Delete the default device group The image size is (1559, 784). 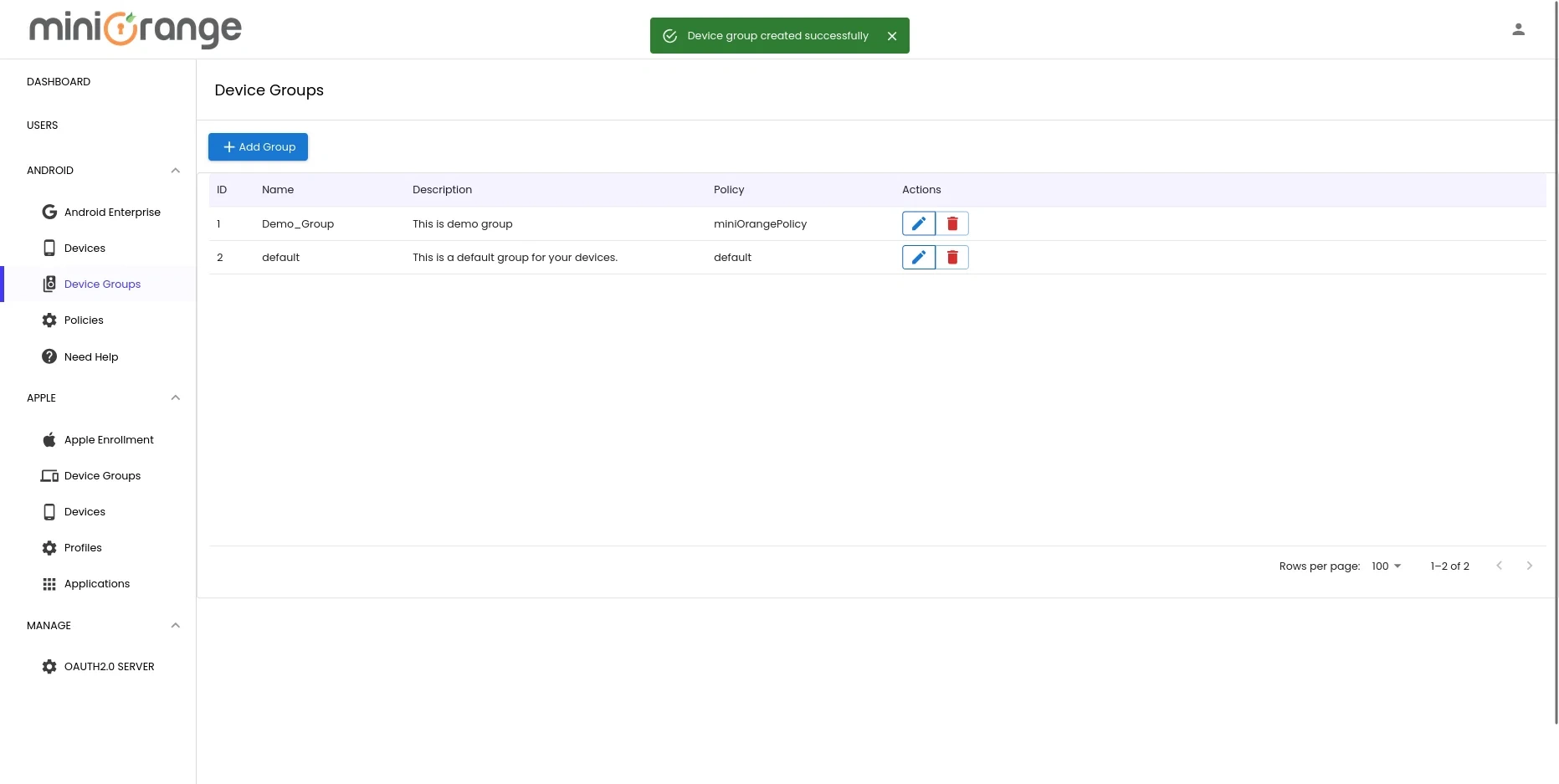pyautogui.click(x=951, y=257)
